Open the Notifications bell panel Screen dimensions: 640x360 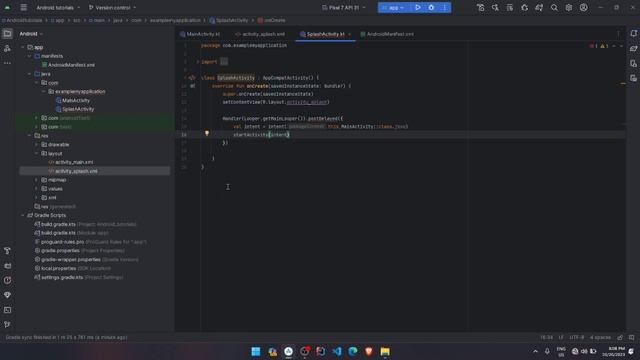(x=633, y=33)
